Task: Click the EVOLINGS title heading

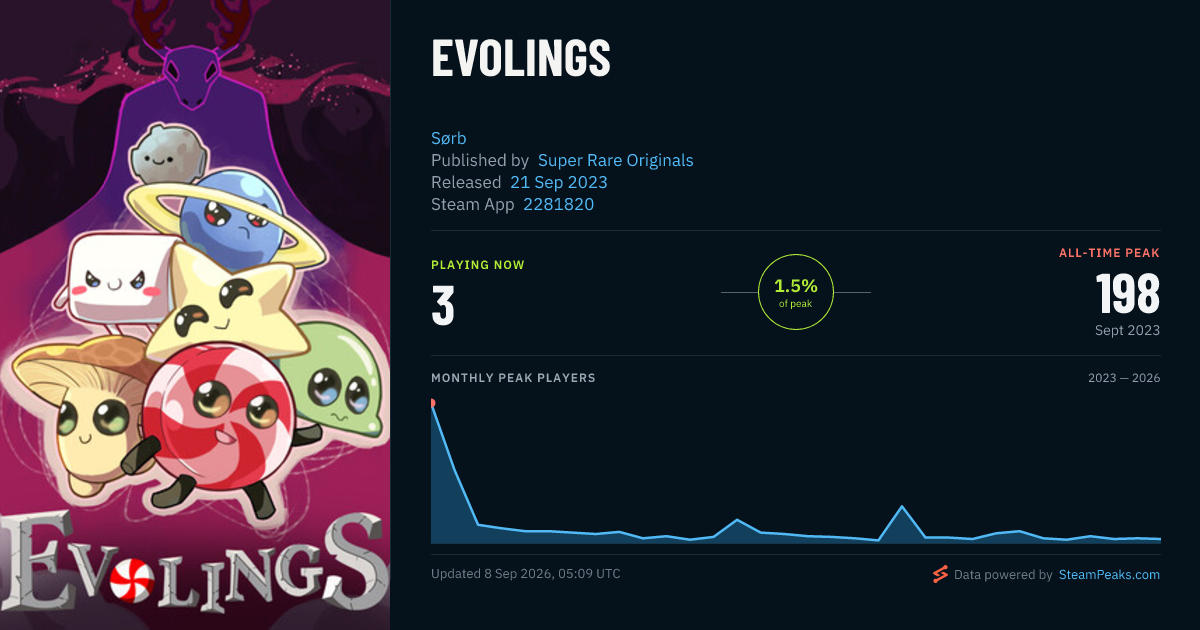Action: [x=520, y=59]
